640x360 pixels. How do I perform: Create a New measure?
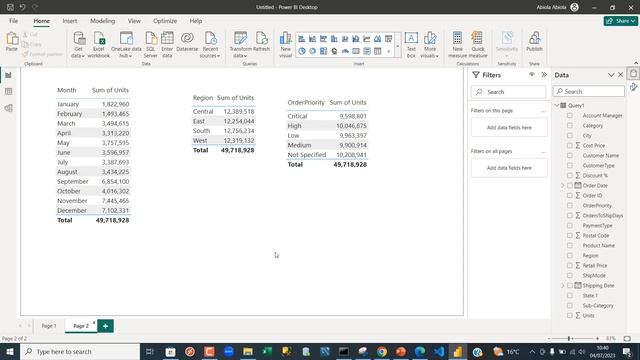[x=458, y=44]
